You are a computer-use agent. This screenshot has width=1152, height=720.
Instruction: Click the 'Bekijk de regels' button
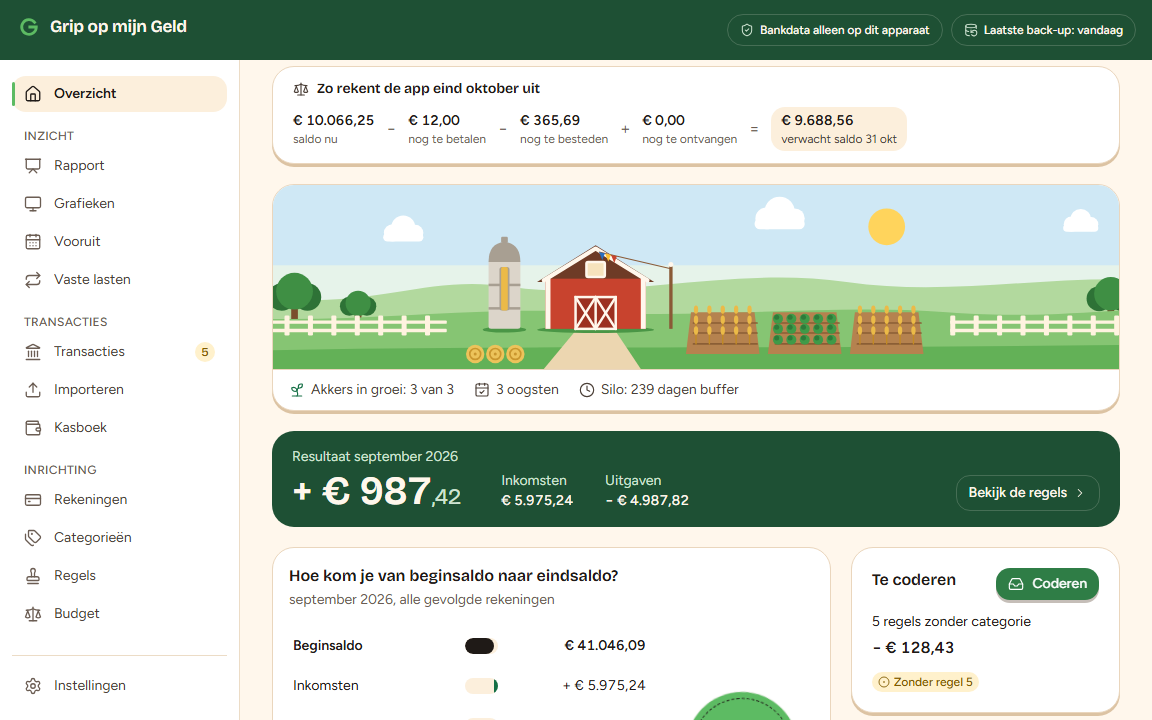(1027, 493)
